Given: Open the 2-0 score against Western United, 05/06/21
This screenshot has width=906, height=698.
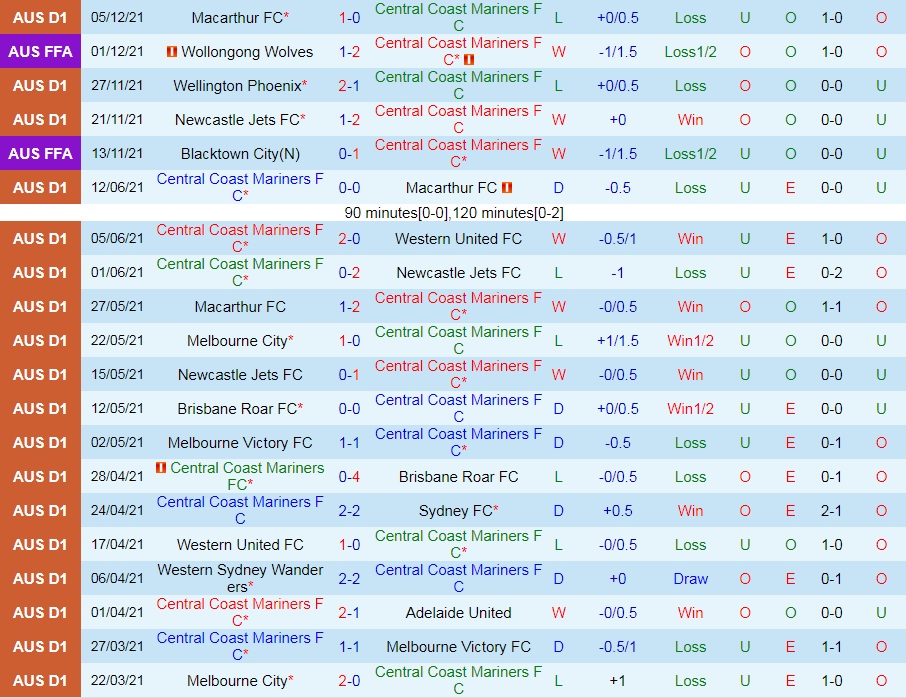Looking at the screenshot, I should click(x=350, y=239).
